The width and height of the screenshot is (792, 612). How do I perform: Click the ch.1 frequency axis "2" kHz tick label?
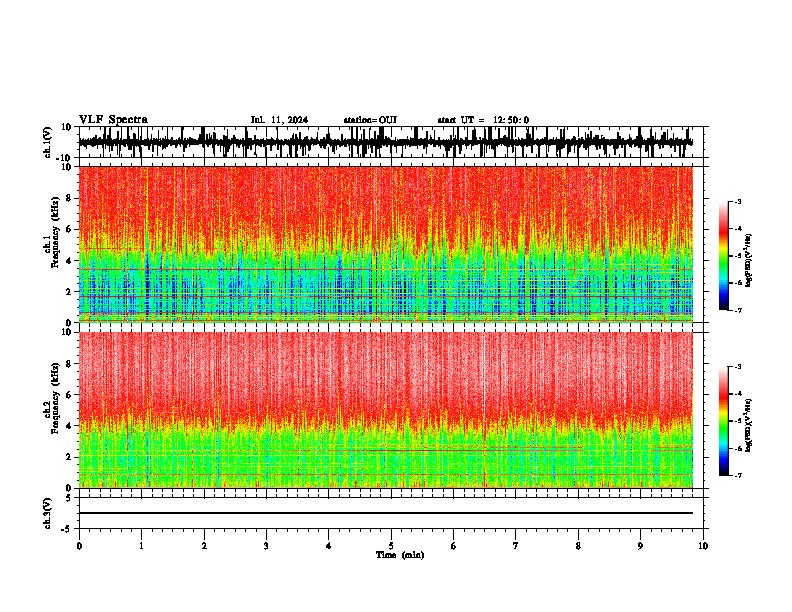click(x=69, y=292)
